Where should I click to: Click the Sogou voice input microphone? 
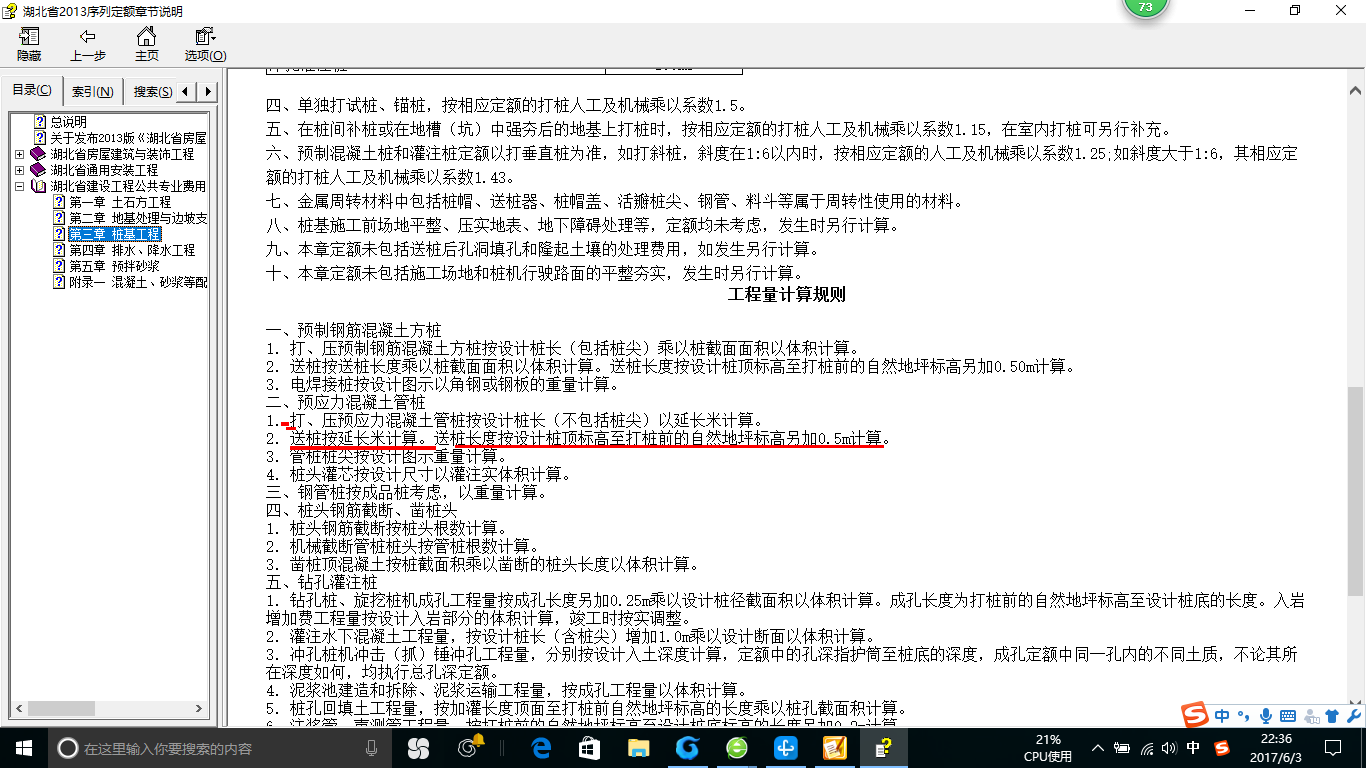pyautogui.click(x=1266, y=716)
